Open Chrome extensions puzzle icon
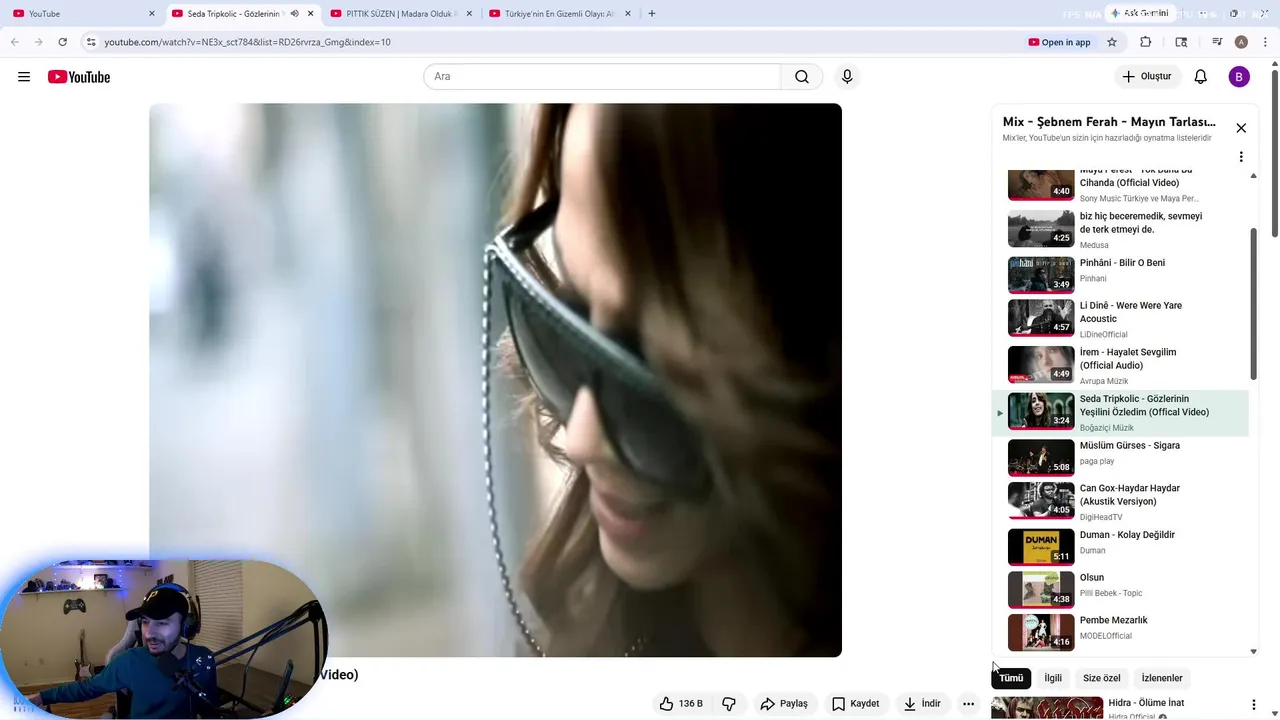Viewport: 1280px width, 720px height. tap(1146, 42)
